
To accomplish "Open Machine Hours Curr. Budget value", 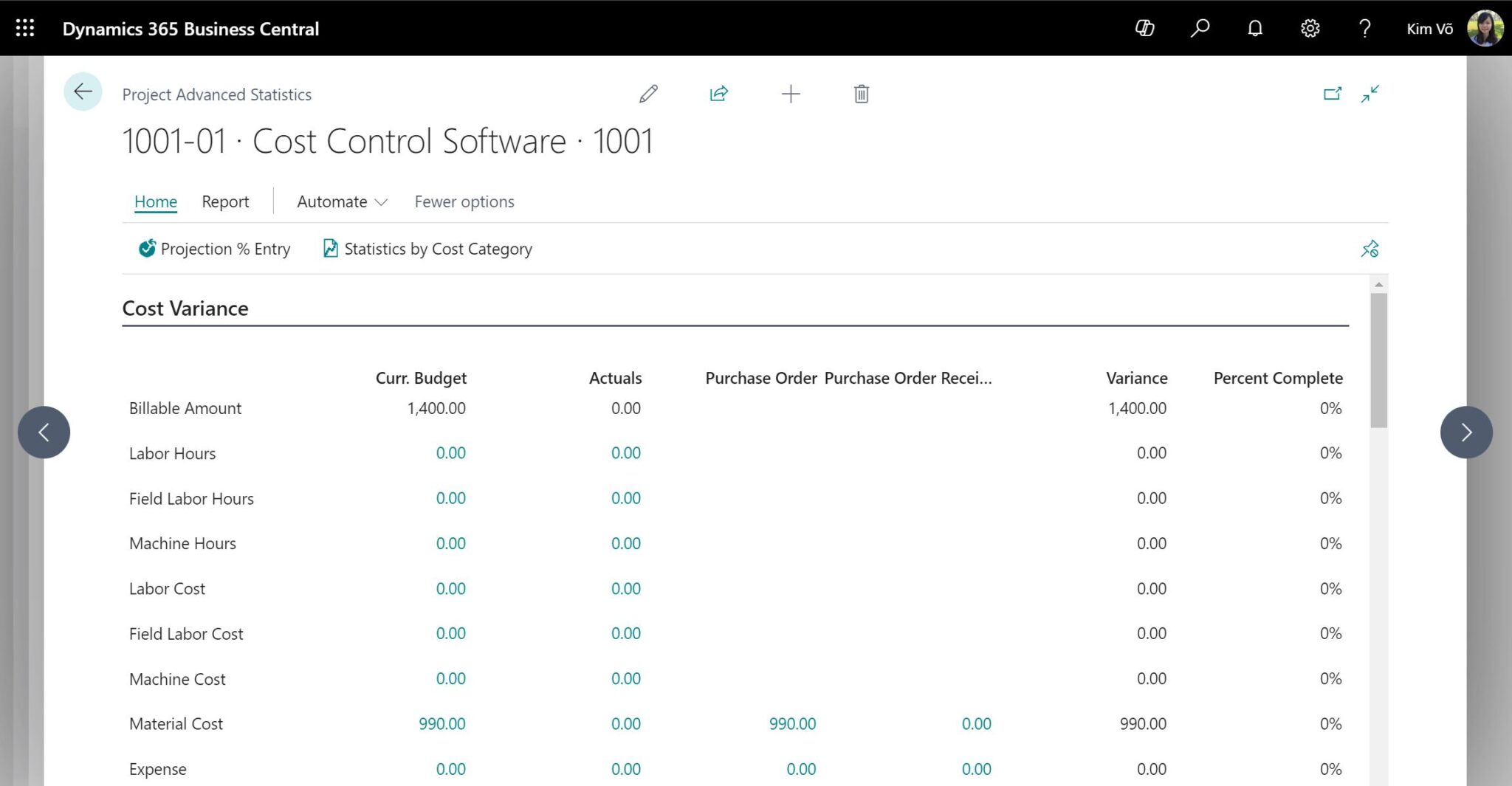I will point(450,543).
